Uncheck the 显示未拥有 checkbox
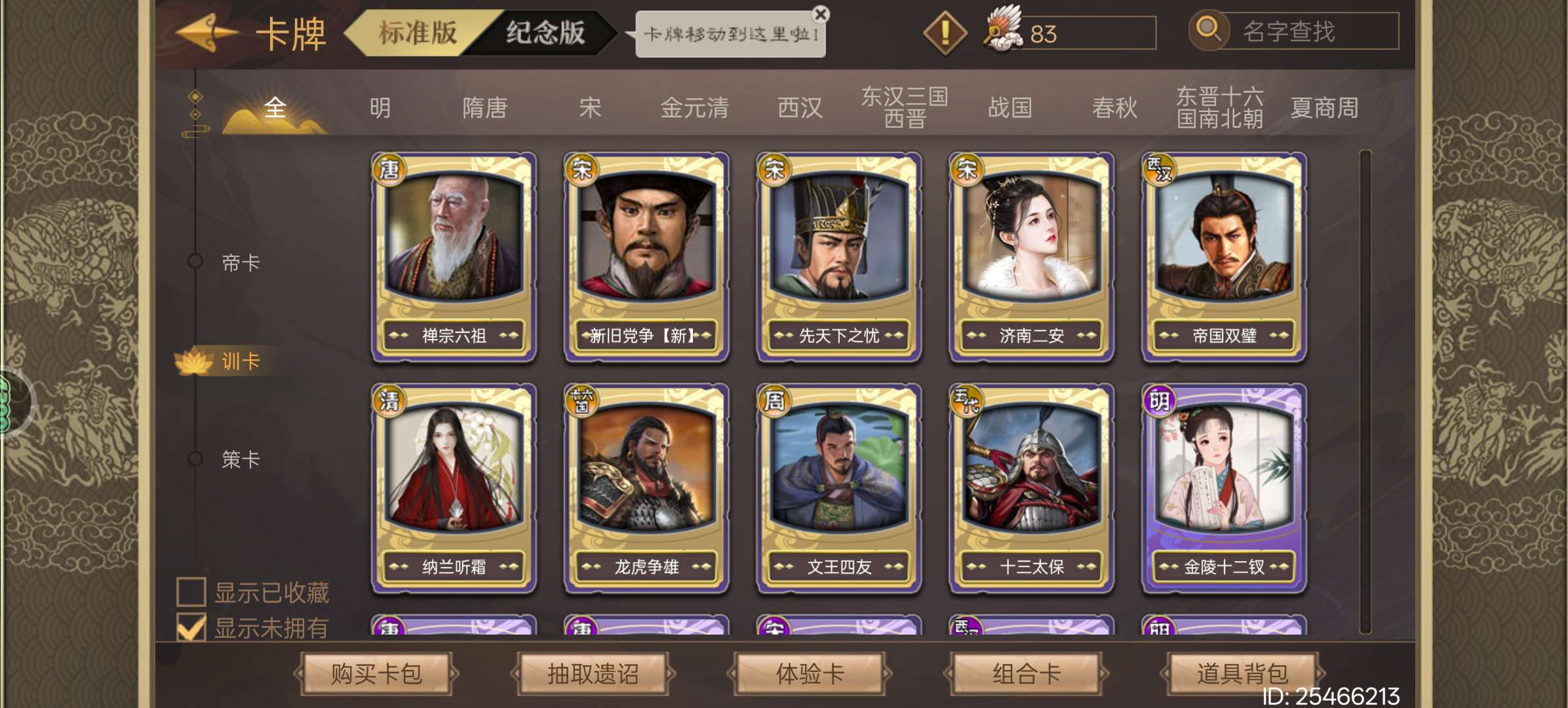Viewport: 1568px width, 708px height. pos(191,627)
